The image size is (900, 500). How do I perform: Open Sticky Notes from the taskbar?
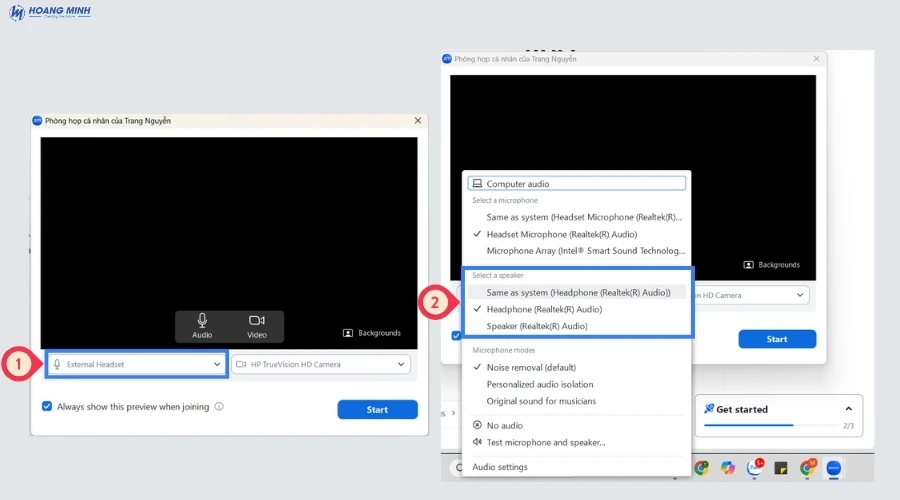[x=780, y=468]
